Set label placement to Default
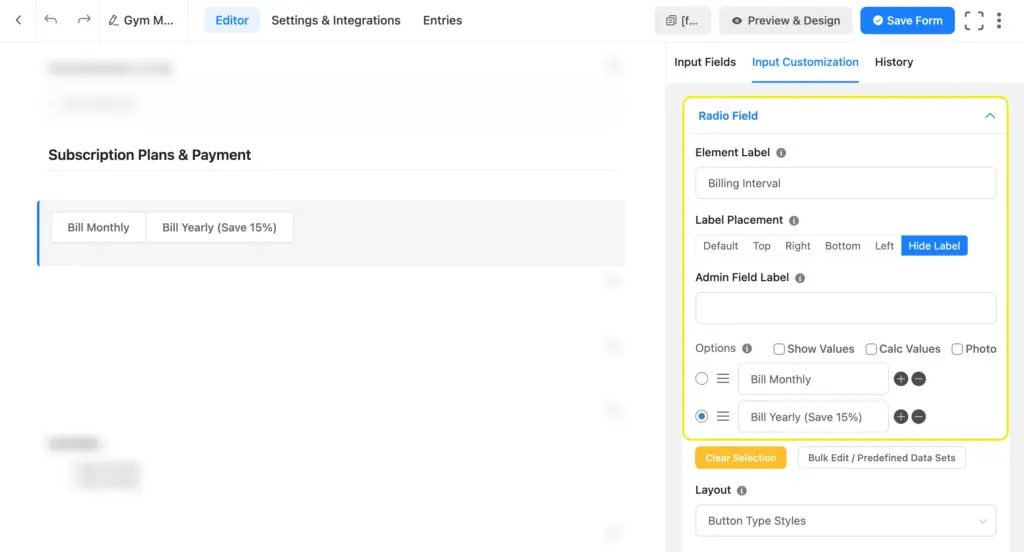 coord(720,246)
